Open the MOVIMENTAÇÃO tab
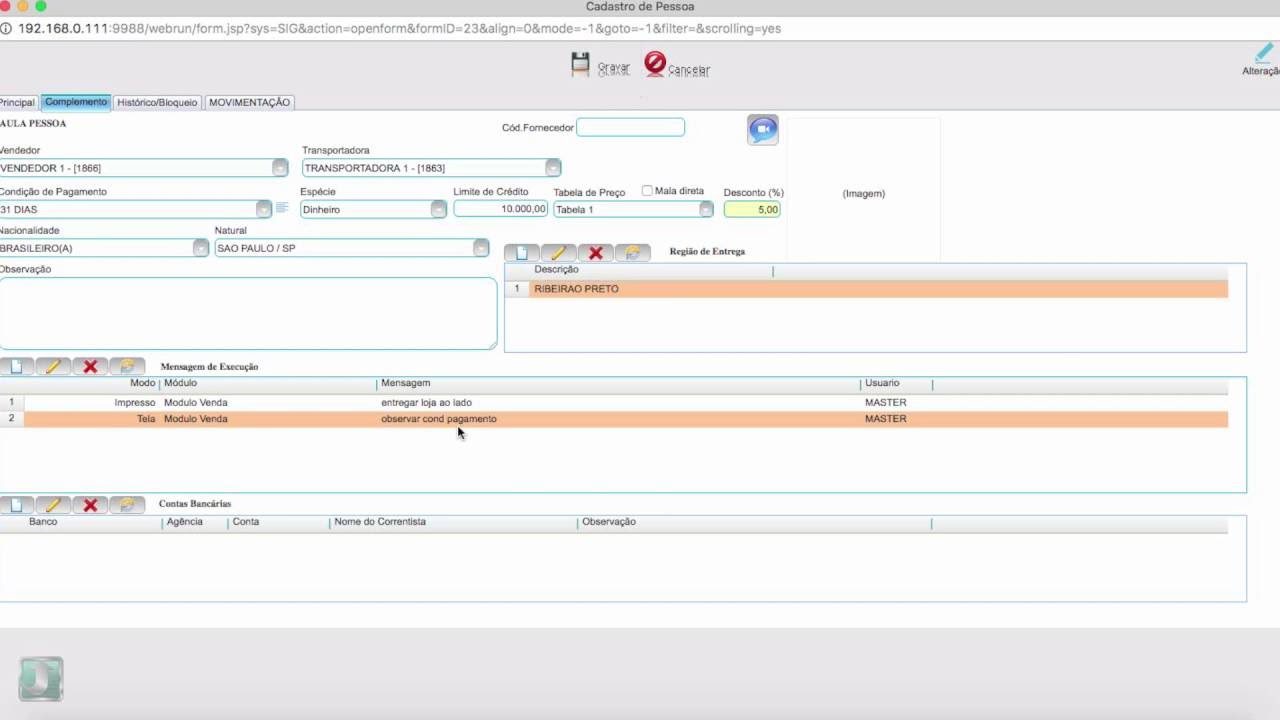1280x720 pixels. (x=249, y=102)
